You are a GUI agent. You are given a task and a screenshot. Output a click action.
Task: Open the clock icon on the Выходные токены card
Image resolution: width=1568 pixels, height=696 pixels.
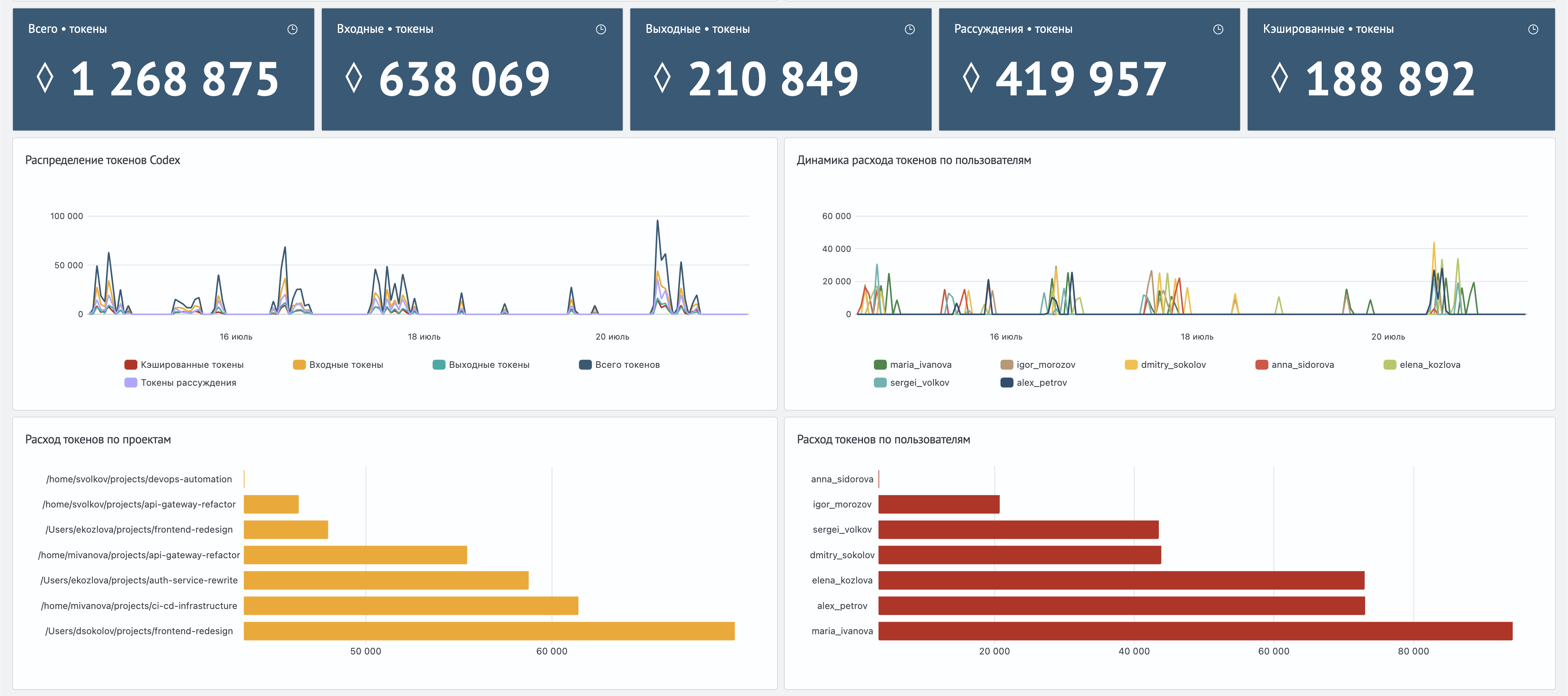[909, 29]
